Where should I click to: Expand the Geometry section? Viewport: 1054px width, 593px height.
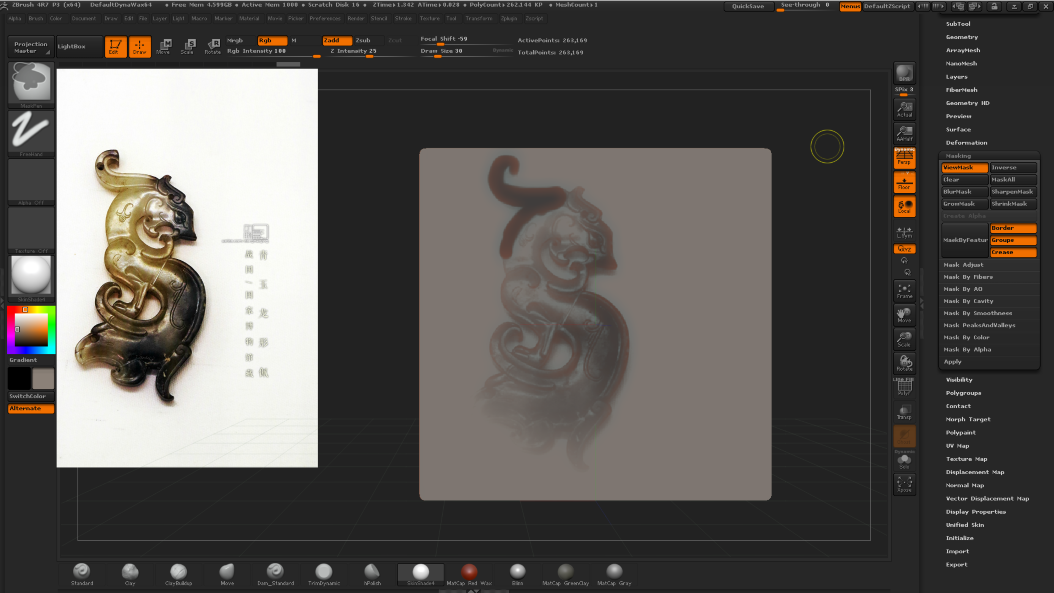(x=962, y=37)
